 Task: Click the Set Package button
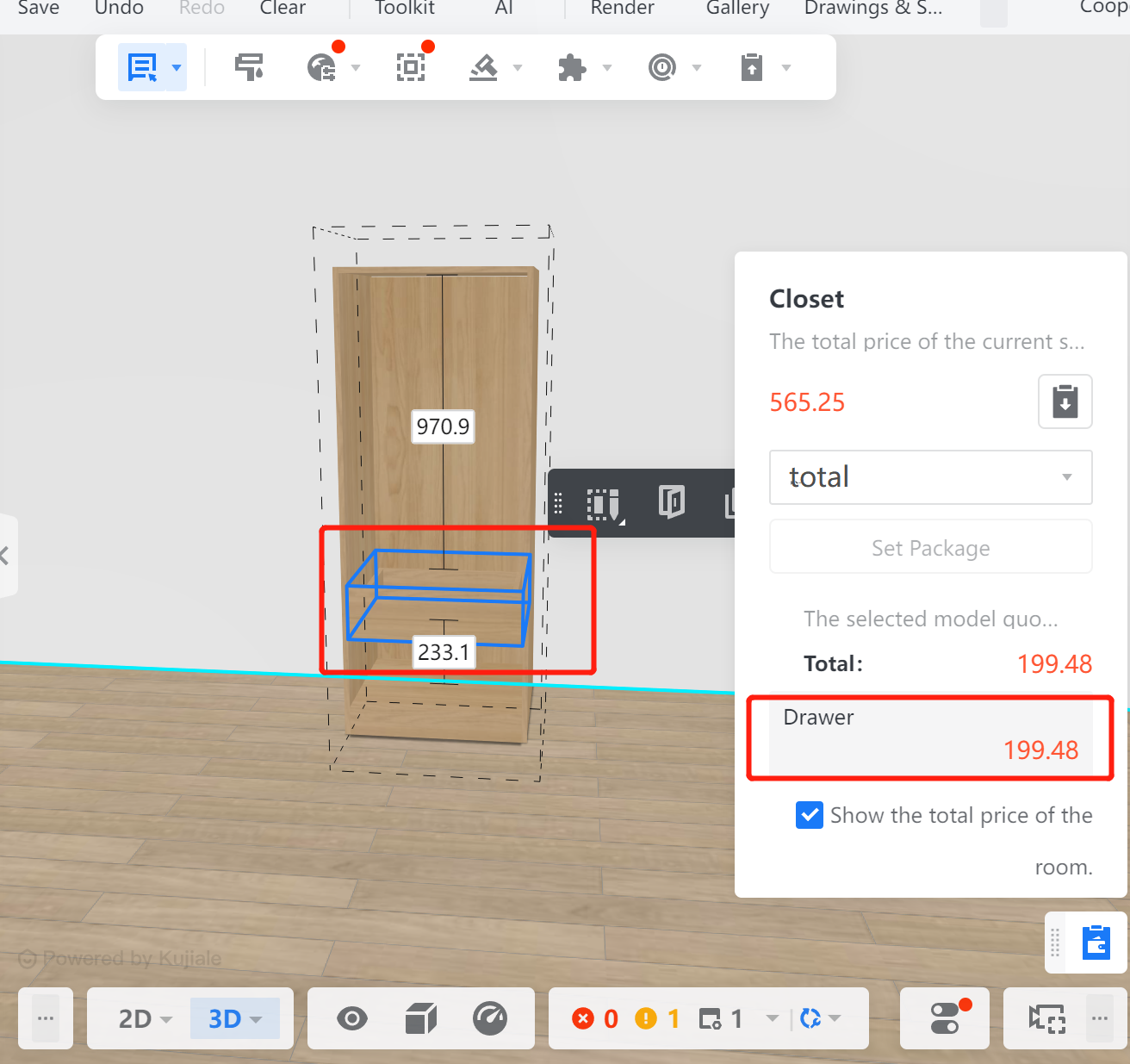click(930, 548)
